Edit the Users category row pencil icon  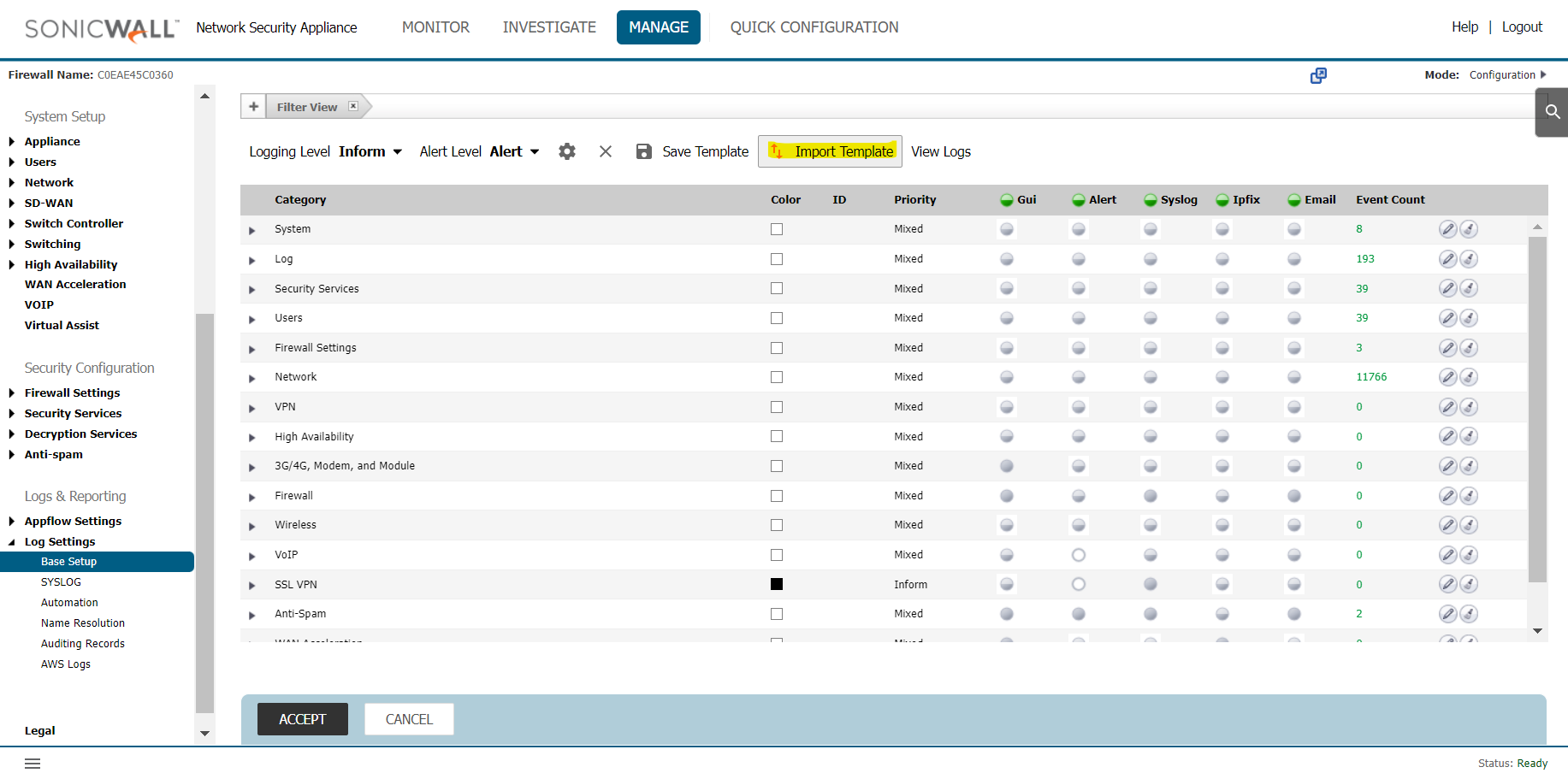click(x=1447, y=318)
